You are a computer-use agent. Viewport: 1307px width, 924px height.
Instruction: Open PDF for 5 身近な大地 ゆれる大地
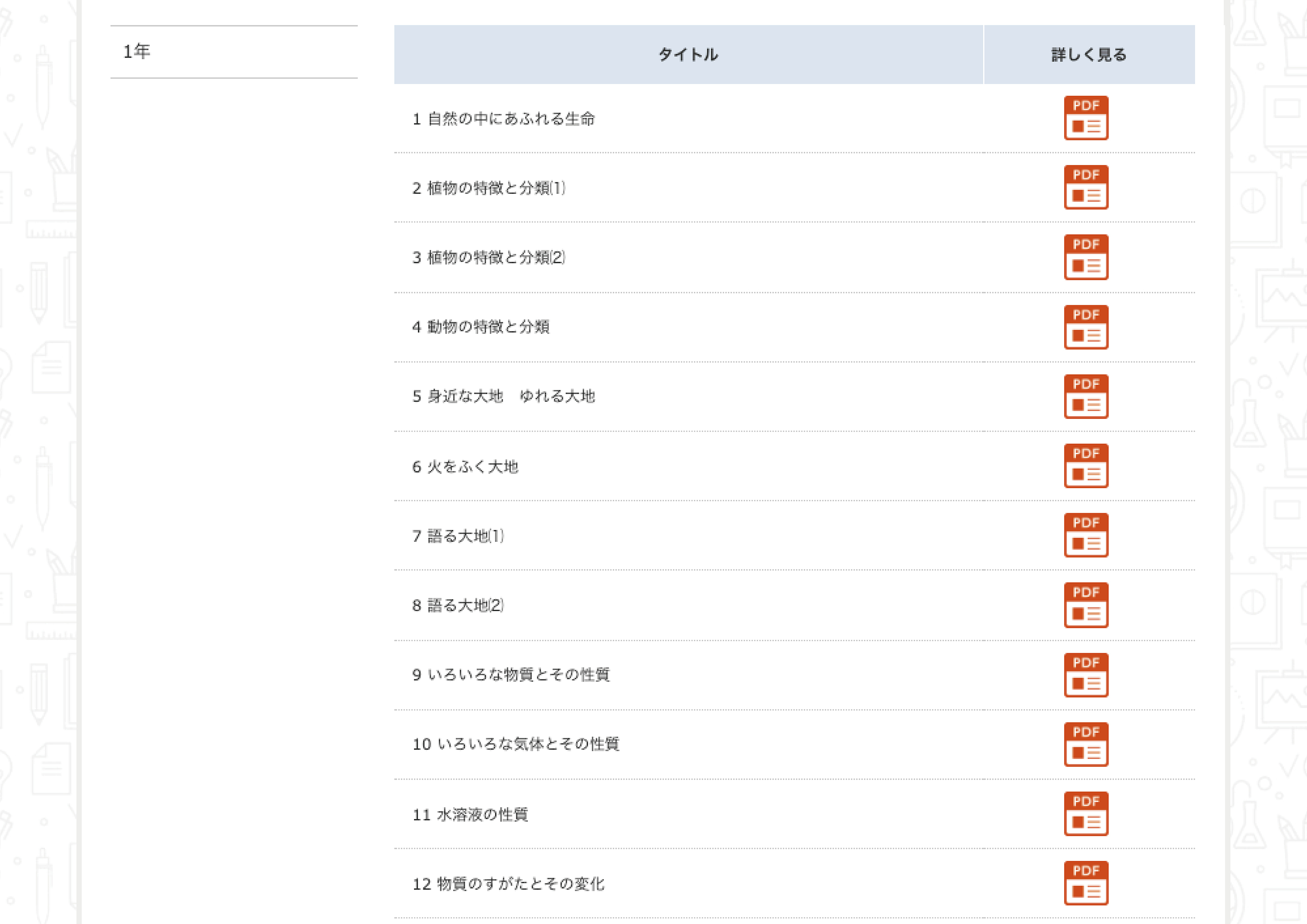click(1086, 396)
